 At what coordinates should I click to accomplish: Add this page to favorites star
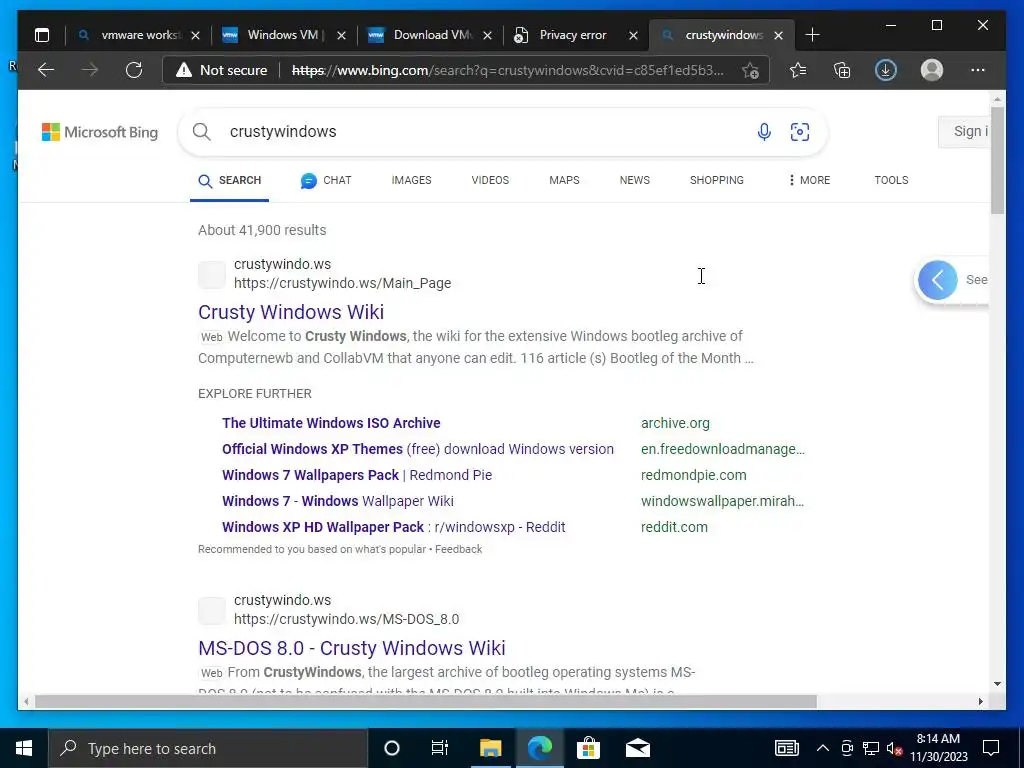[750, 70]
